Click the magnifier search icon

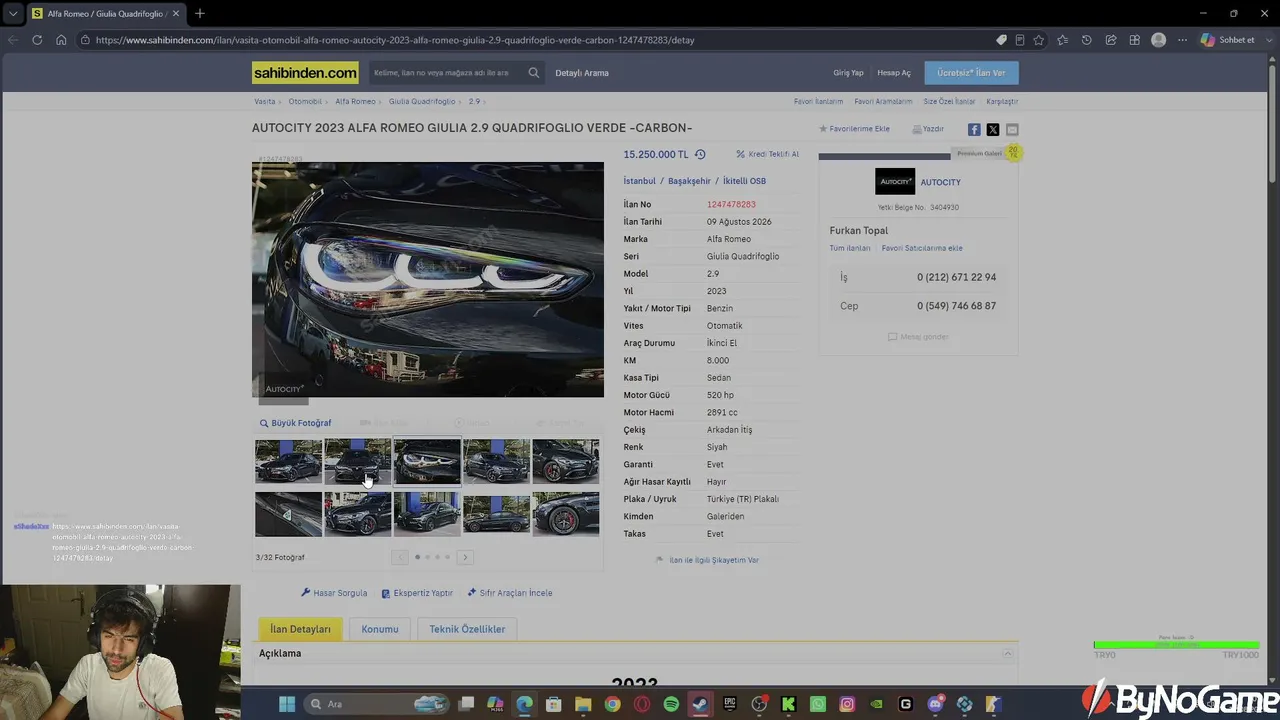[534, 73]
